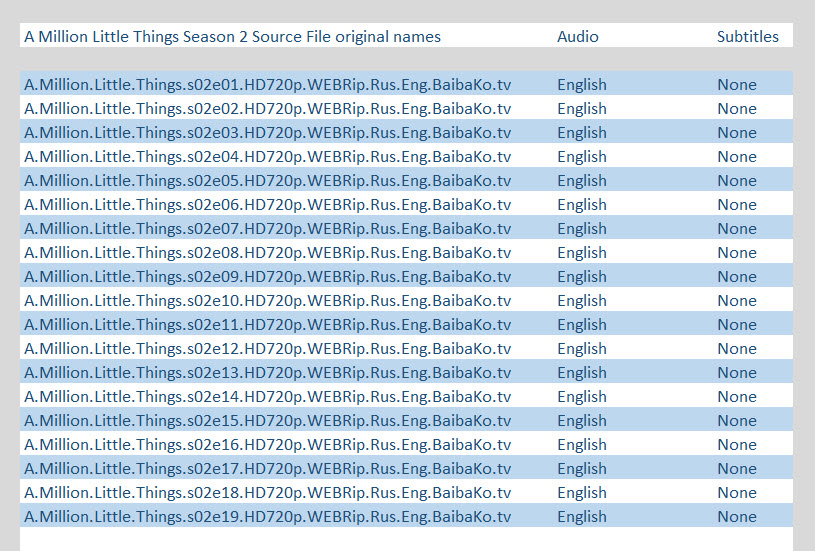815x551 pixels.
Task: Select the s02e15 file name cell
Action: click(268, 421)
